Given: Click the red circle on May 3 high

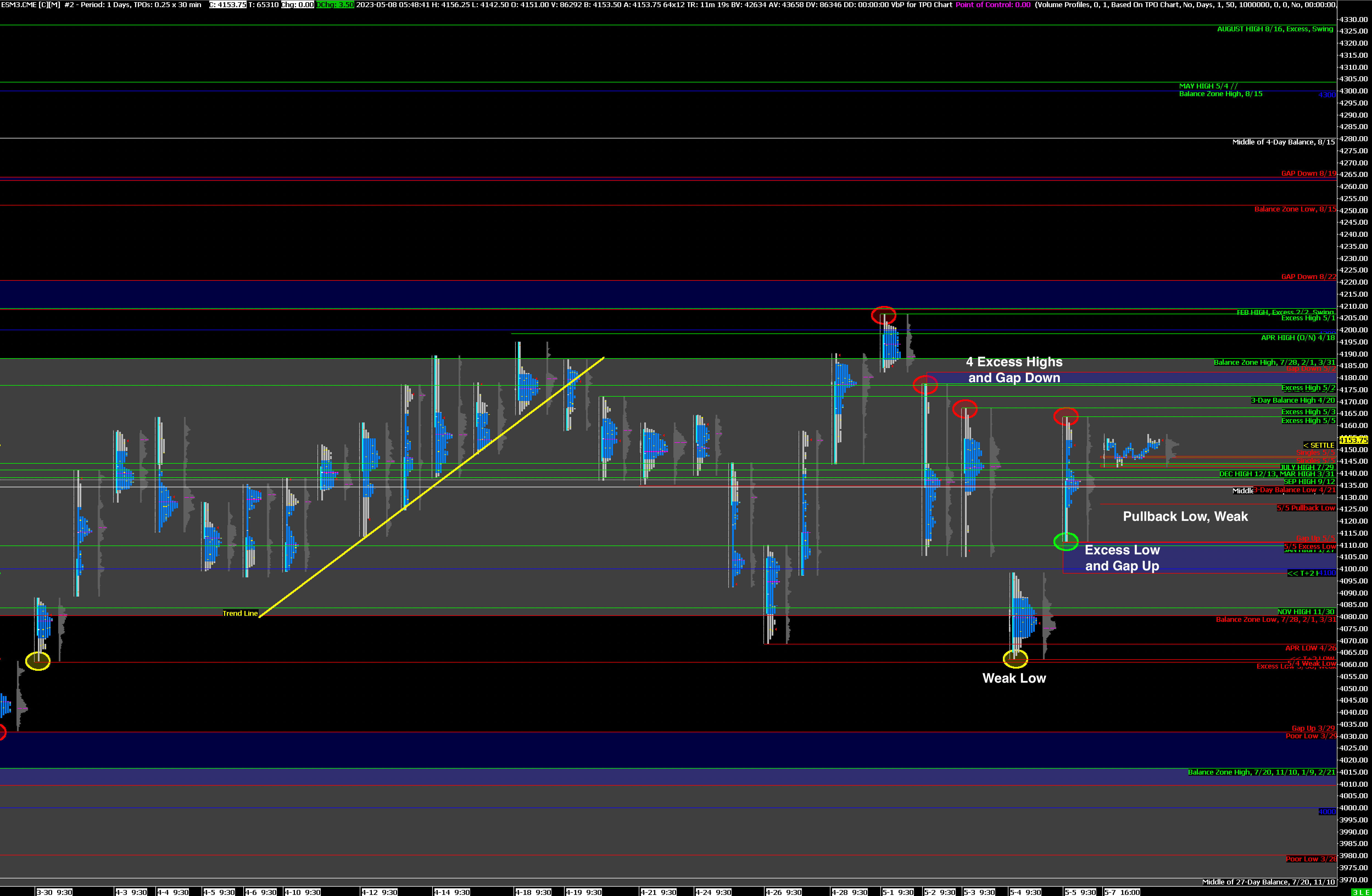Looking at the screenshot, I should (964, 409).
